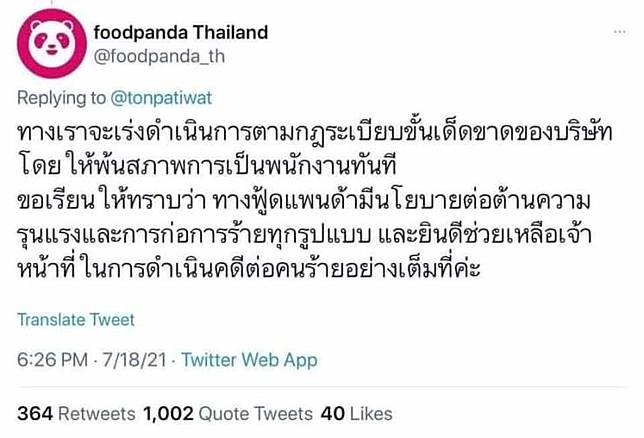
Task: Click the tweet line starting "ทางเราจะเร่งดำเนินการ"
Action: point(300,133)
